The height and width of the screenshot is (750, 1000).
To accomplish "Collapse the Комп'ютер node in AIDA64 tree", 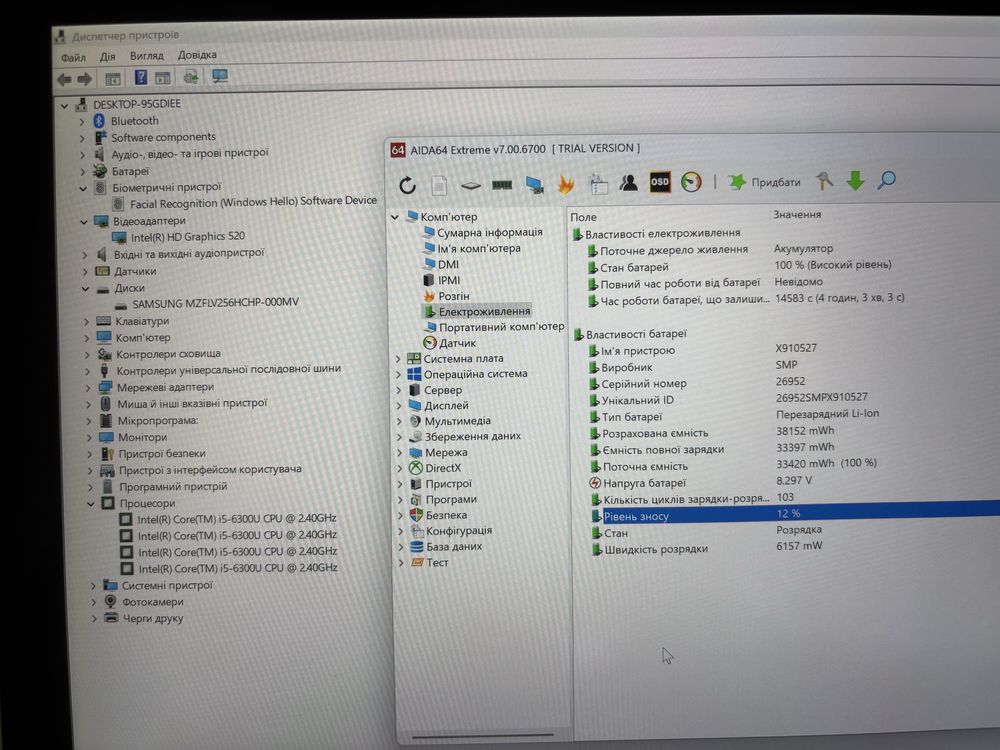I will tap(395, 217).
